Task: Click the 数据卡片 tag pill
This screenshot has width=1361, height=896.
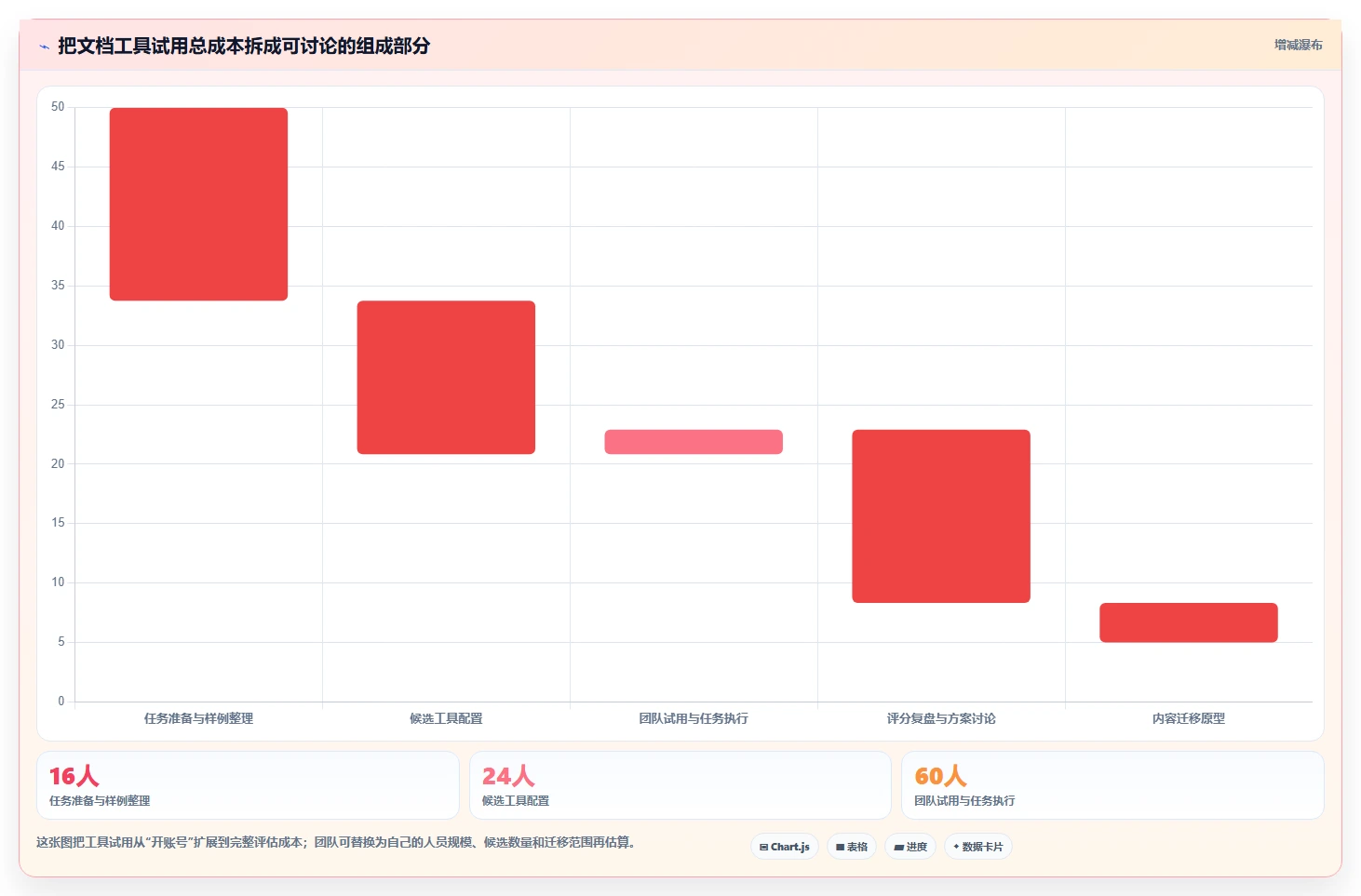Action: click(x=978, y=847)
